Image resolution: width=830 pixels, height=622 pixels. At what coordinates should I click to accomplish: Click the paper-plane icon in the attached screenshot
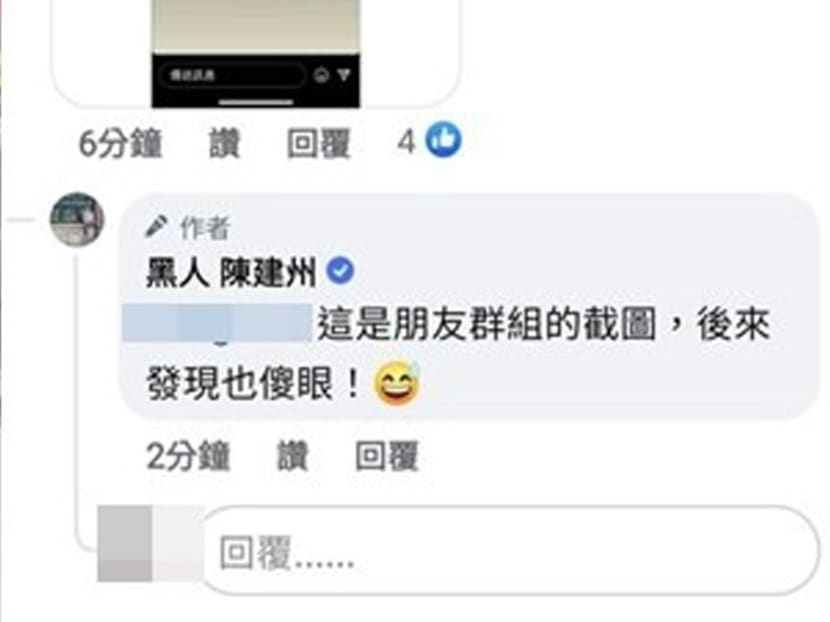coord(344,75)
